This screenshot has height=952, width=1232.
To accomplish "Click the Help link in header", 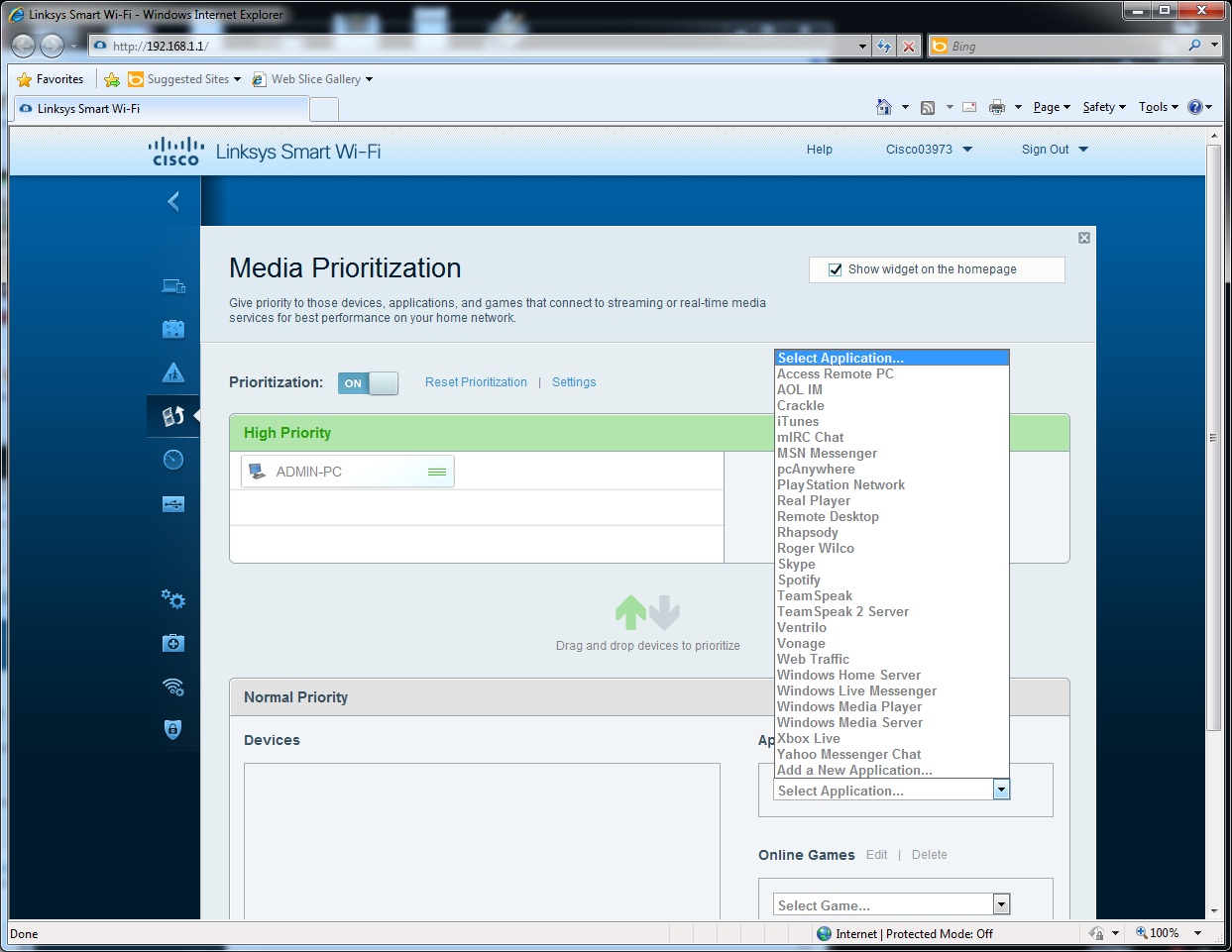I will [x=820, y=150].
